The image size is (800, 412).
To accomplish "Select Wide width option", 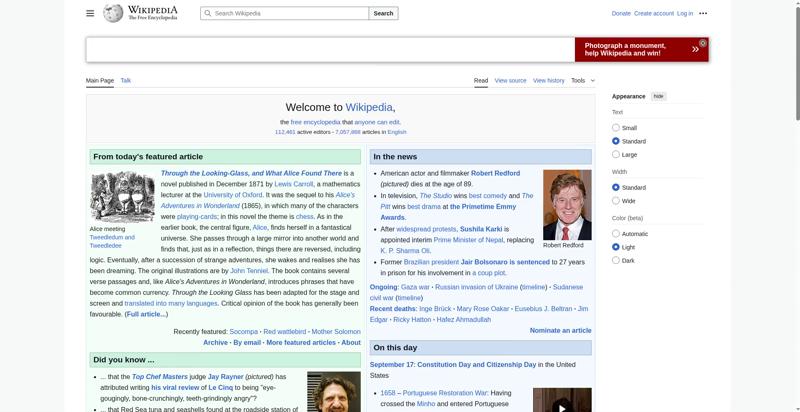I will coord(616,200).
